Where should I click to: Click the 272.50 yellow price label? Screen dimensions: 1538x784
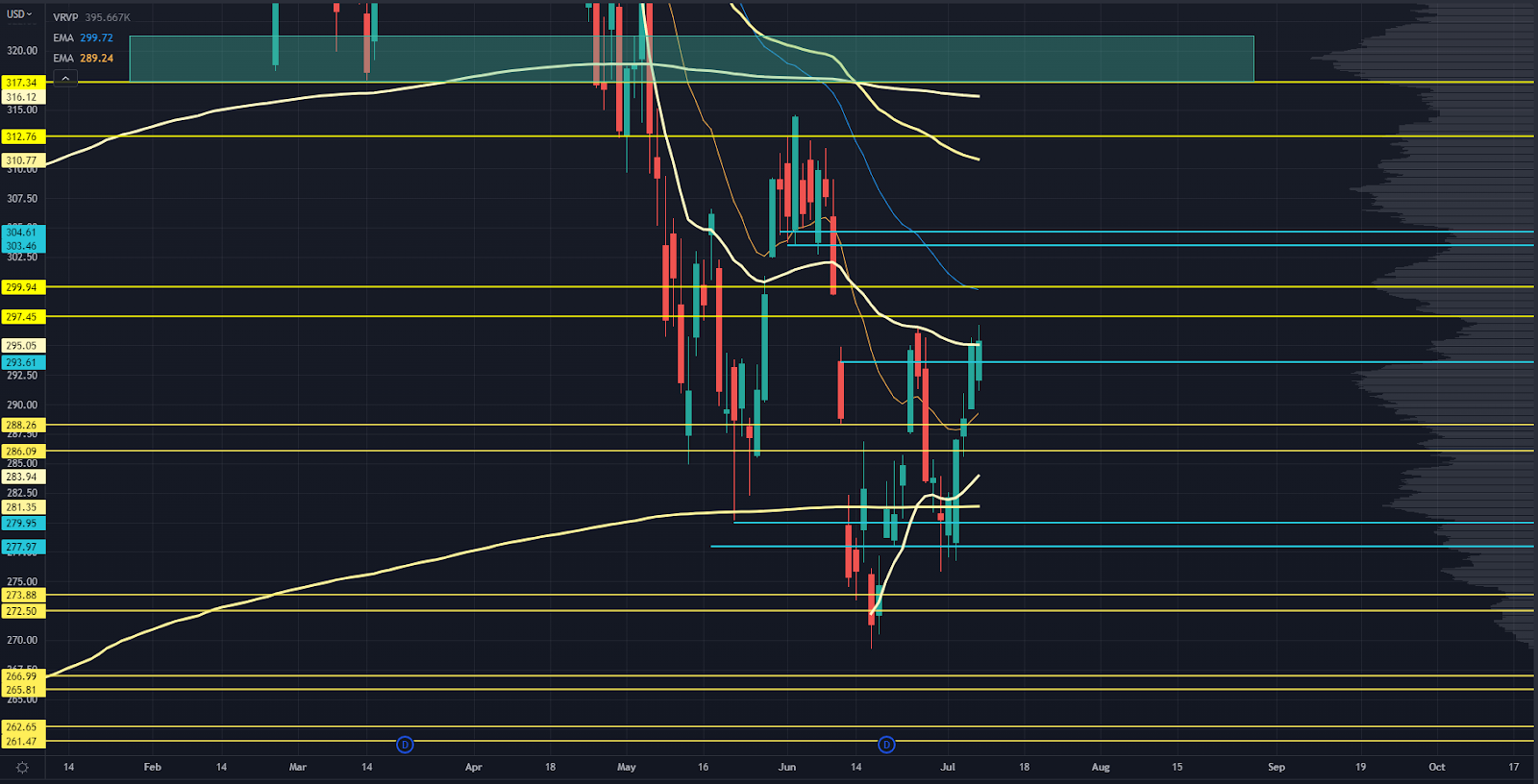click(21, 611)
